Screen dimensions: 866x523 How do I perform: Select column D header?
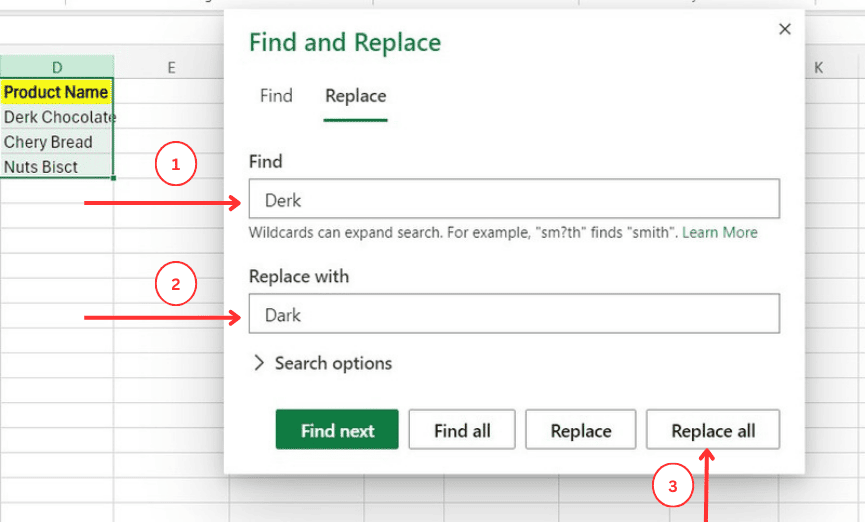pos(57,67)
